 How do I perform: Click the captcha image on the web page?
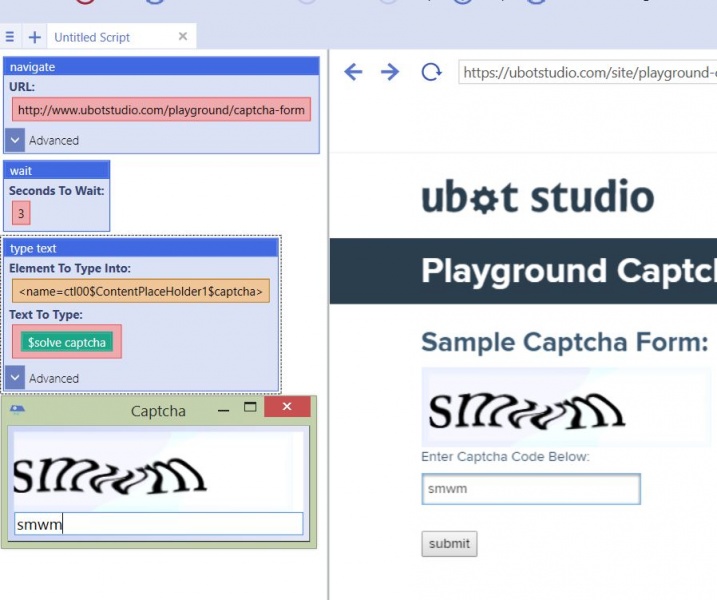(566, 407)
